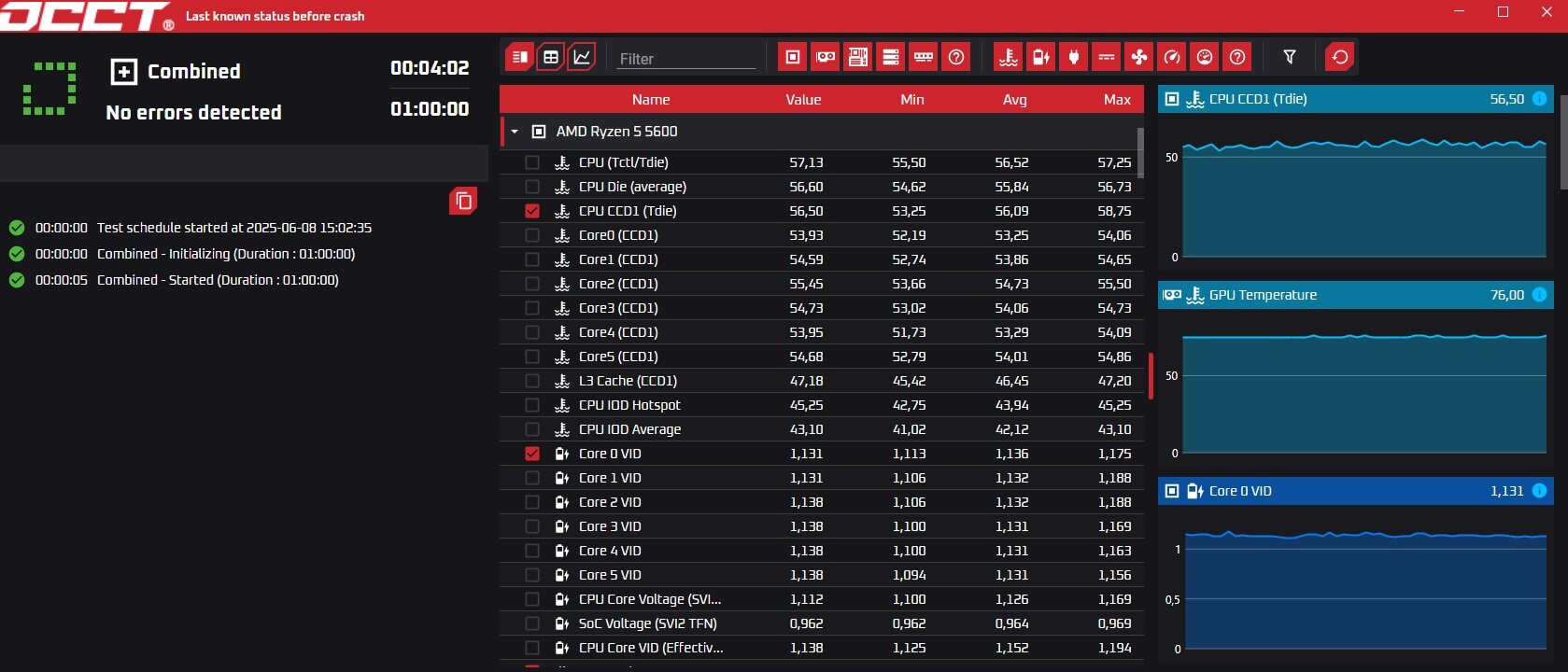
Task: Filter sensors by memory component
Action: pyautogui.click(x=924, y=57)
